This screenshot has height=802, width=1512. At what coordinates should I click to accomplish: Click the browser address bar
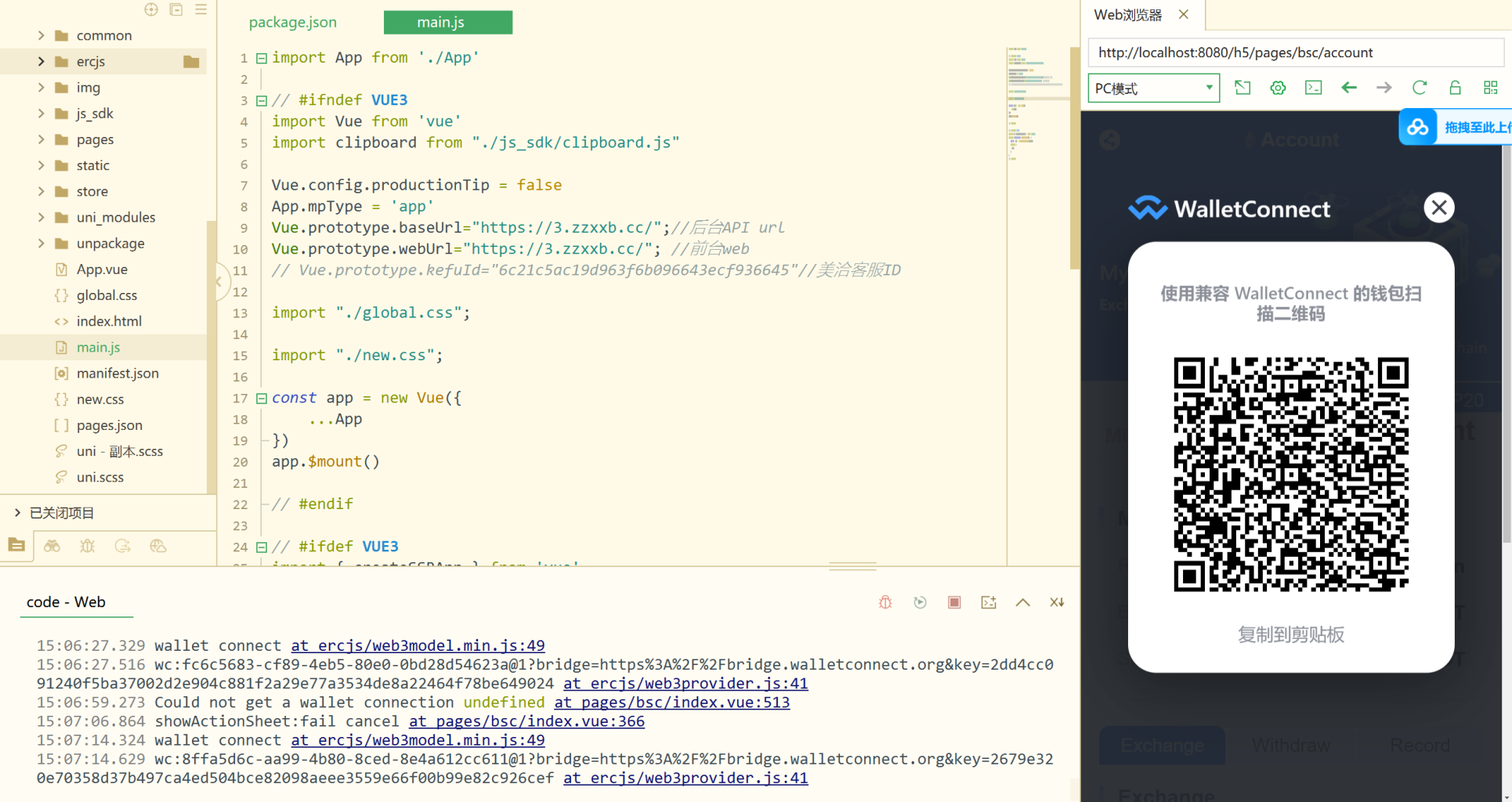tap(1293, 52)
